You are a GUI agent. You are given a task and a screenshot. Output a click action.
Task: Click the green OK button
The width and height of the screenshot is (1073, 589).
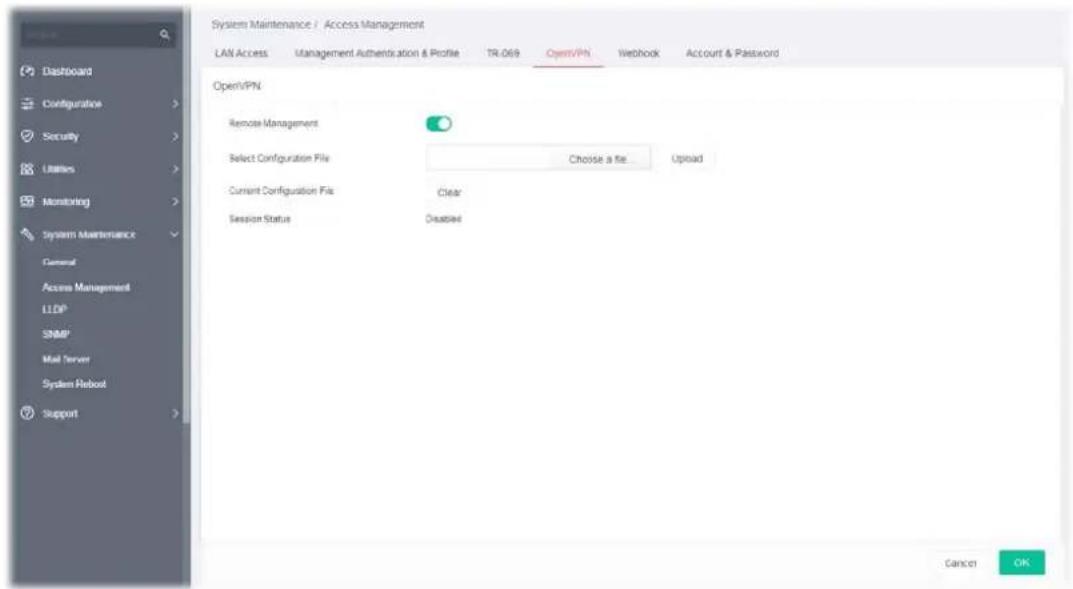click(x=1022, y=562)
